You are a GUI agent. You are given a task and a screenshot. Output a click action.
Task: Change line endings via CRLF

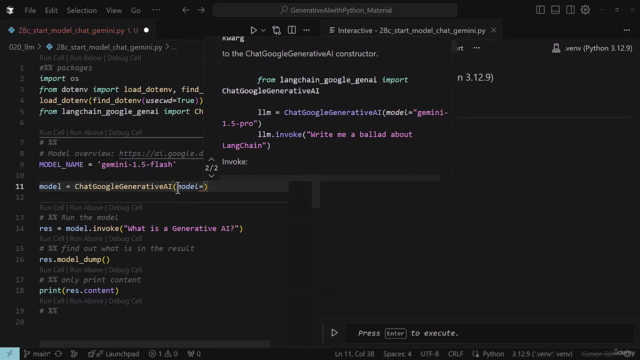coord(455,354)
